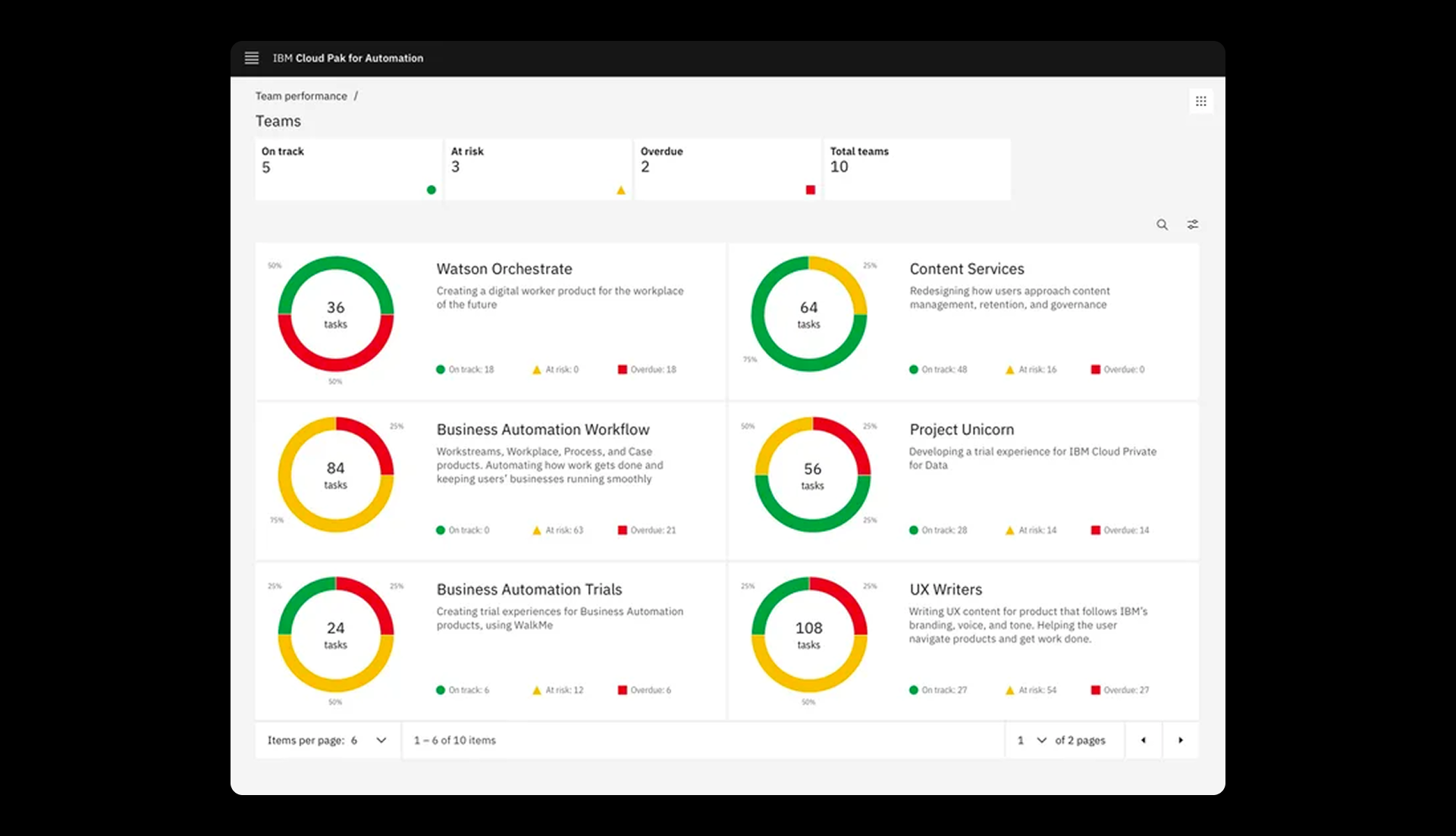Click the green On track status dot

tap(431, 190)
